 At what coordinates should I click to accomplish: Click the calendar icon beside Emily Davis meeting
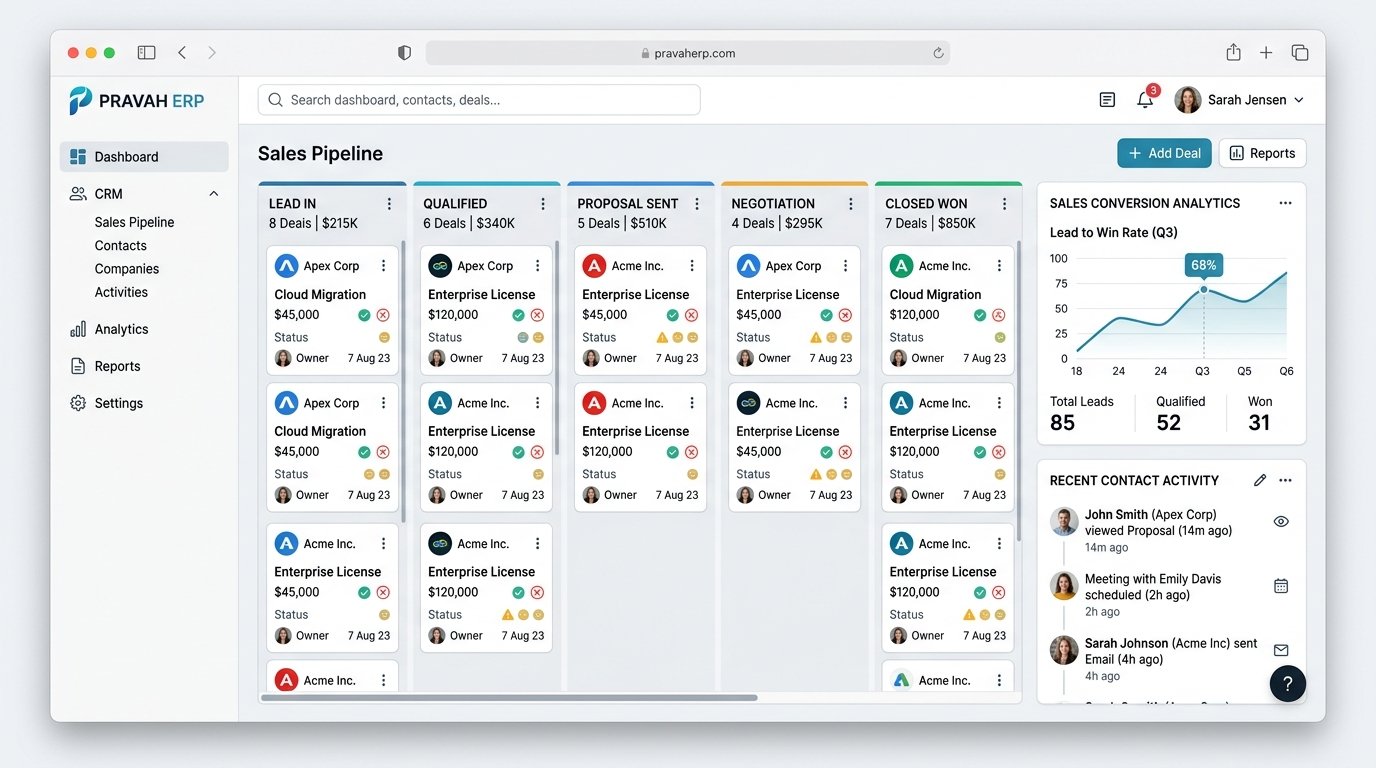click(1281, 586)
